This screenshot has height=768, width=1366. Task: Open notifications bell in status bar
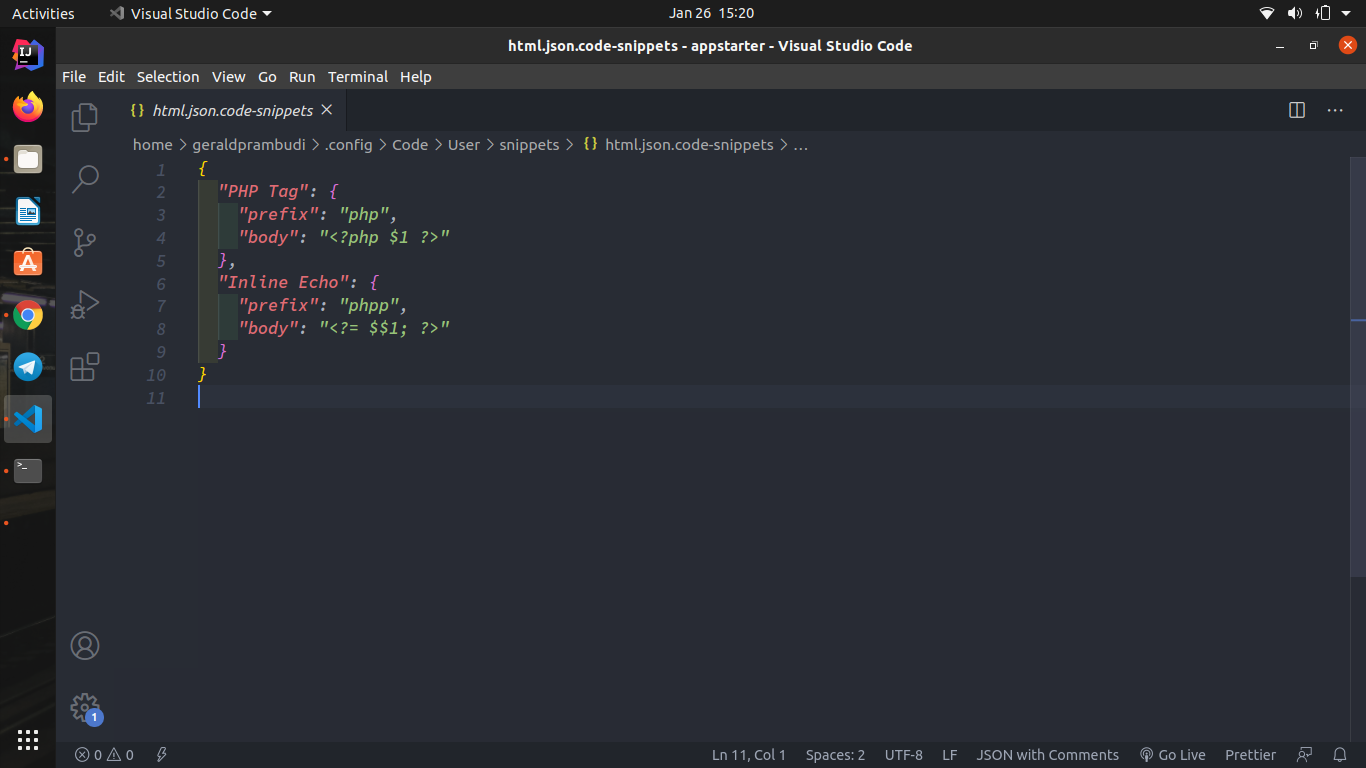1340,755
